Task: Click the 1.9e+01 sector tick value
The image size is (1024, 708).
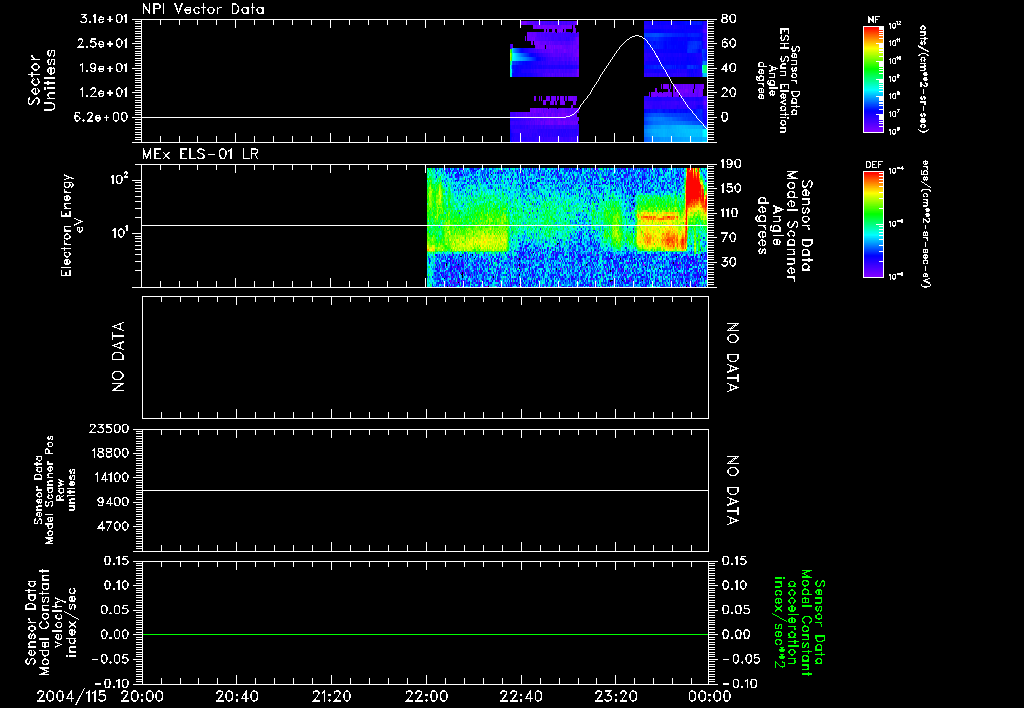Action: point(103,68)
